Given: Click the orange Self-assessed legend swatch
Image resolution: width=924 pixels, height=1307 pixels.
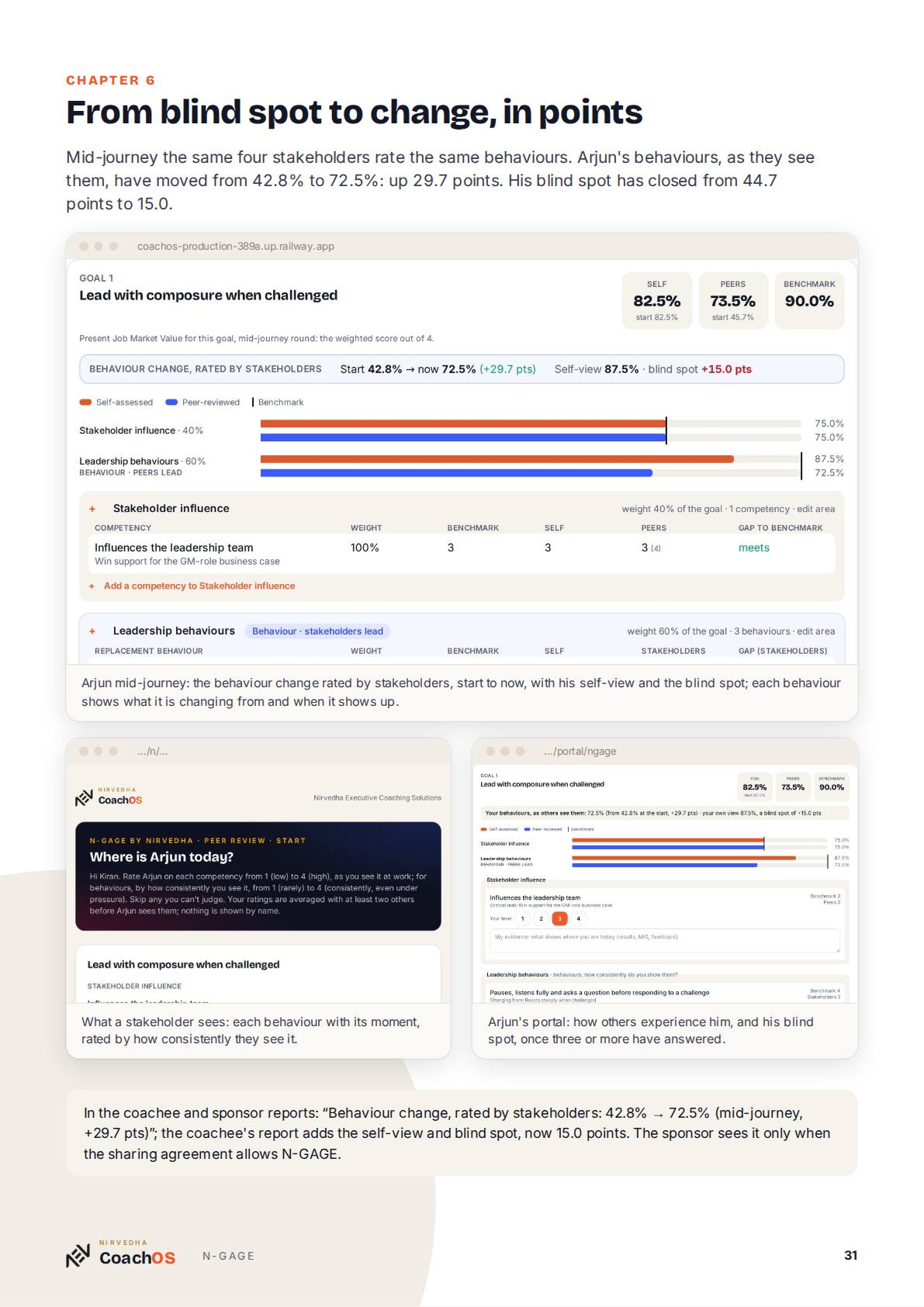Looking at the screenshot, I should tap(85, 403).
